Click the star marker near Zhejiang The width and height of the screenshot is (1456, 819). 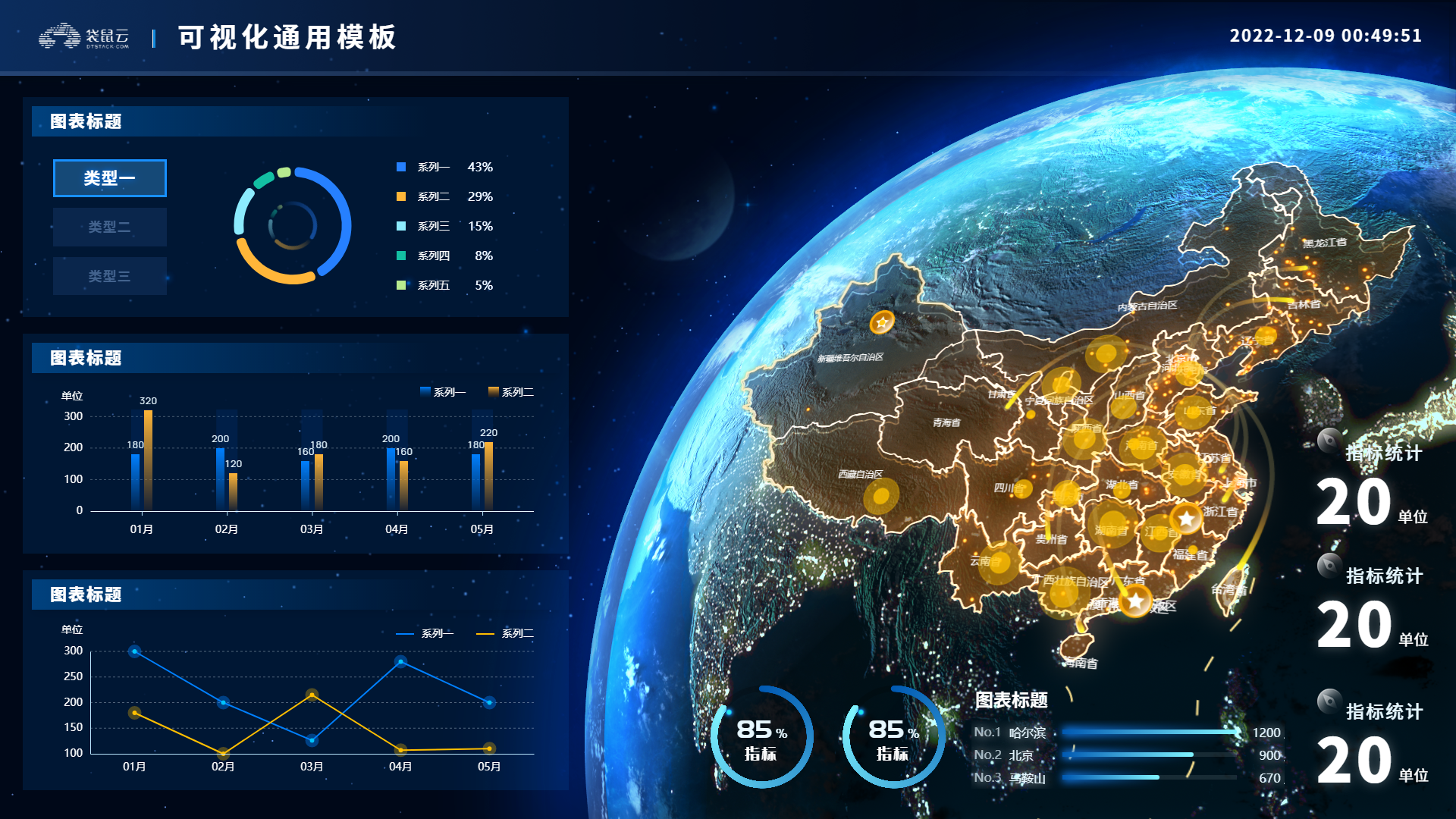tap(1186, 519)
